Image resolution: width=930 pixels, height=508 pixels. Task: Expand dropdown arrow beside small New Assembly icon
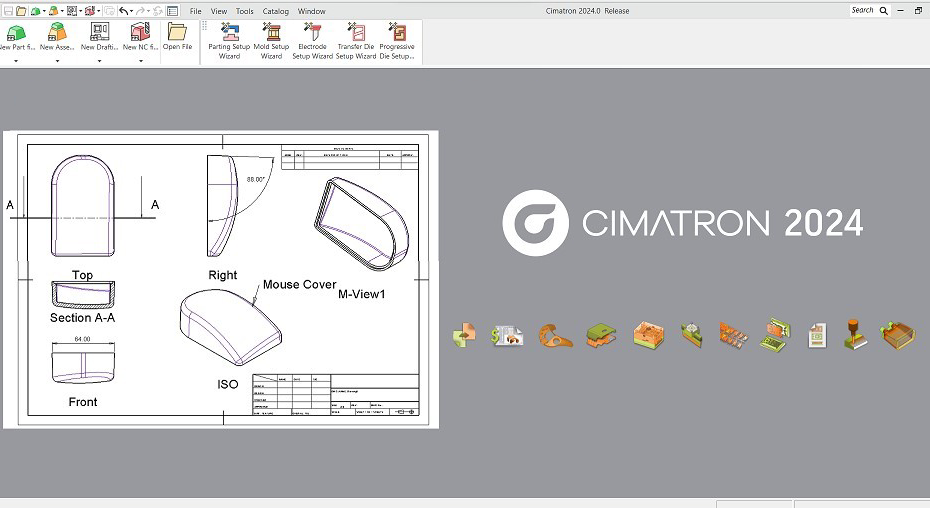pyautogui.click(x=62, y=11)
